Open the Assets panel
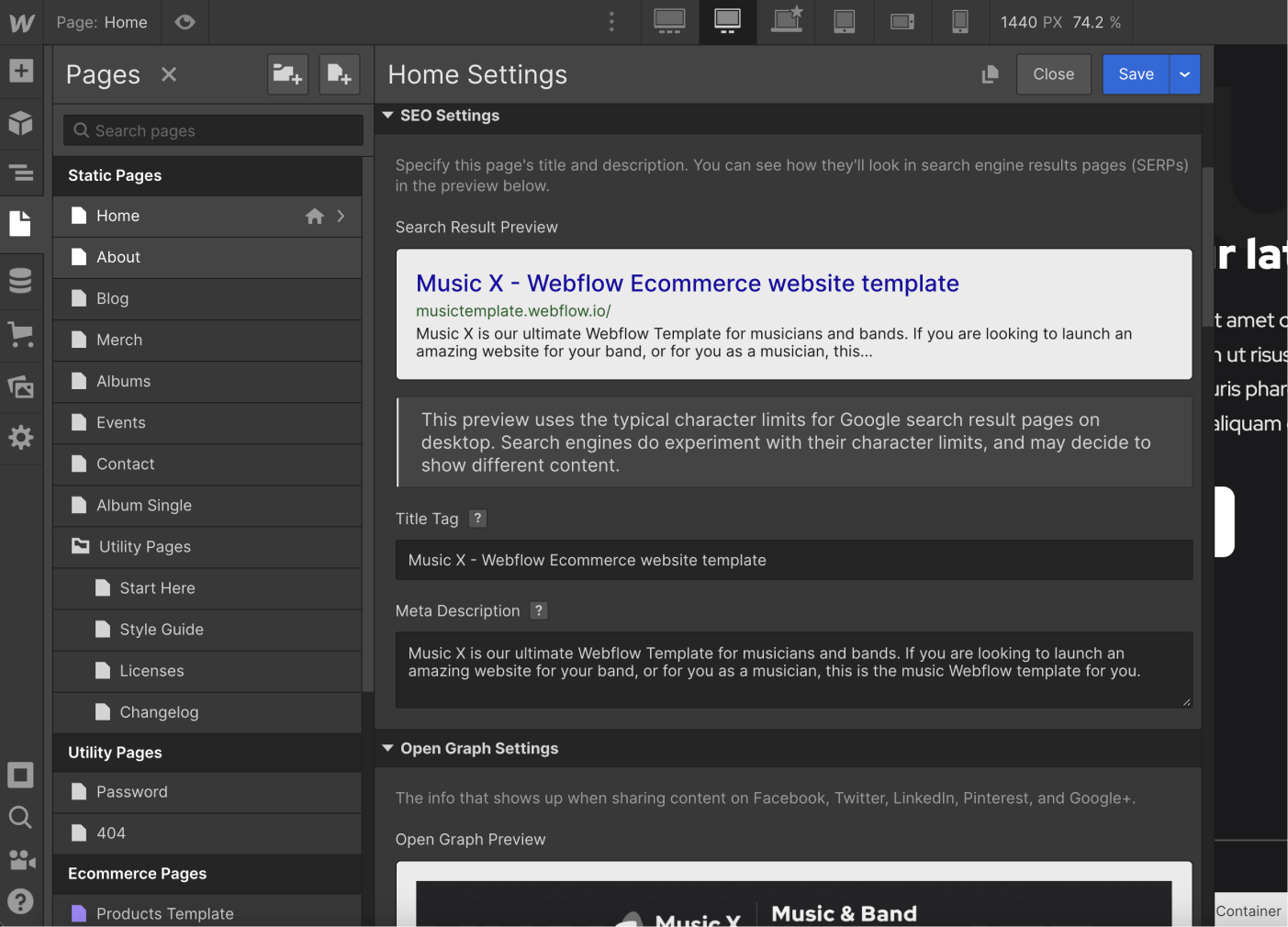The width and height of the screenshot is (1288, 927). click(x=20, y=385)
